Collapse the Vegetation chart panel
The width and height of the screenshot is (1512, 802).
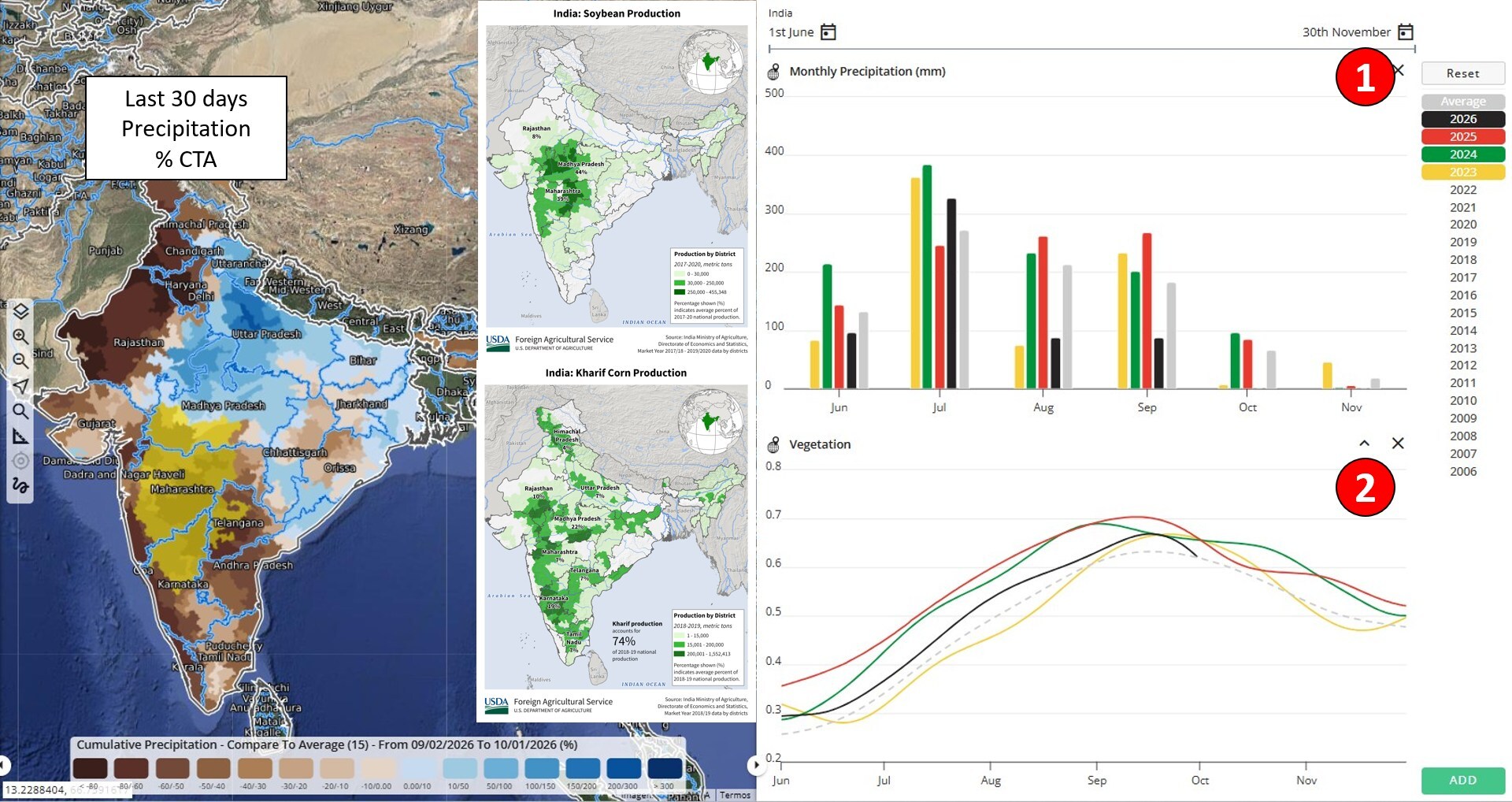point(1364,444)
